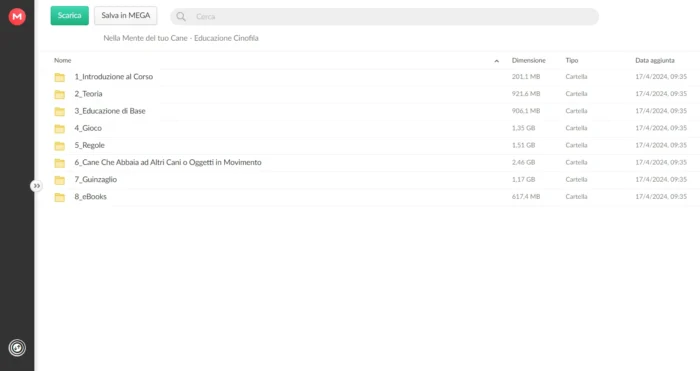Select the 2_Teoria folder icon
700x371 pixels.
60,94
